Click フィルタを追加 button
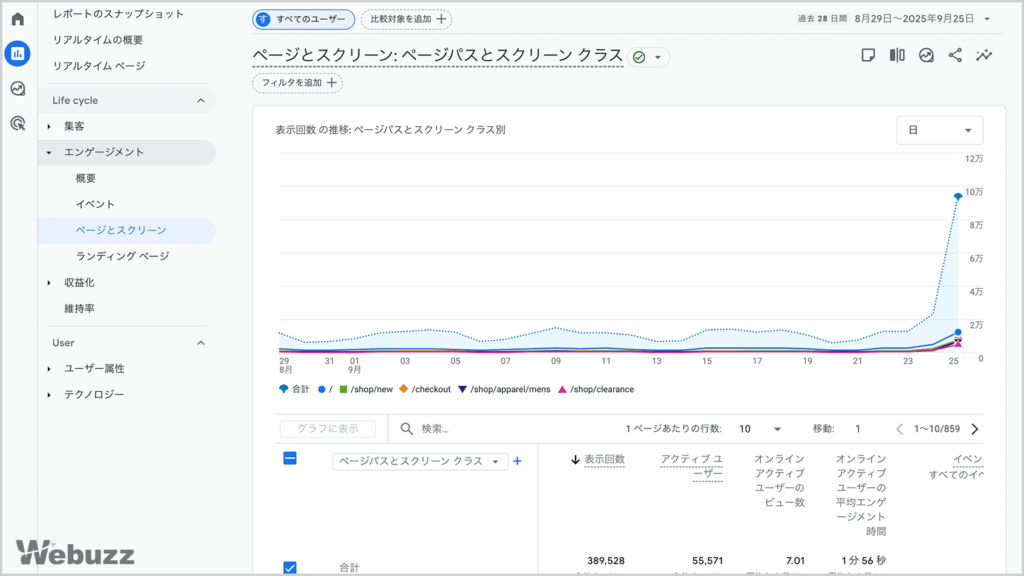1024x576 pixels. 298,83
